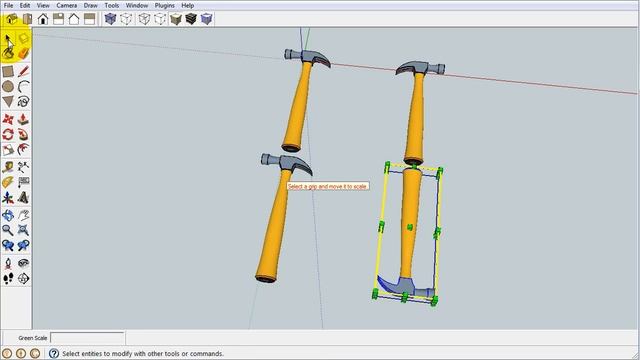The width and height of the screenshot is (640, 360).
Task: Switch to Iso view
Action: pos(11,19)
